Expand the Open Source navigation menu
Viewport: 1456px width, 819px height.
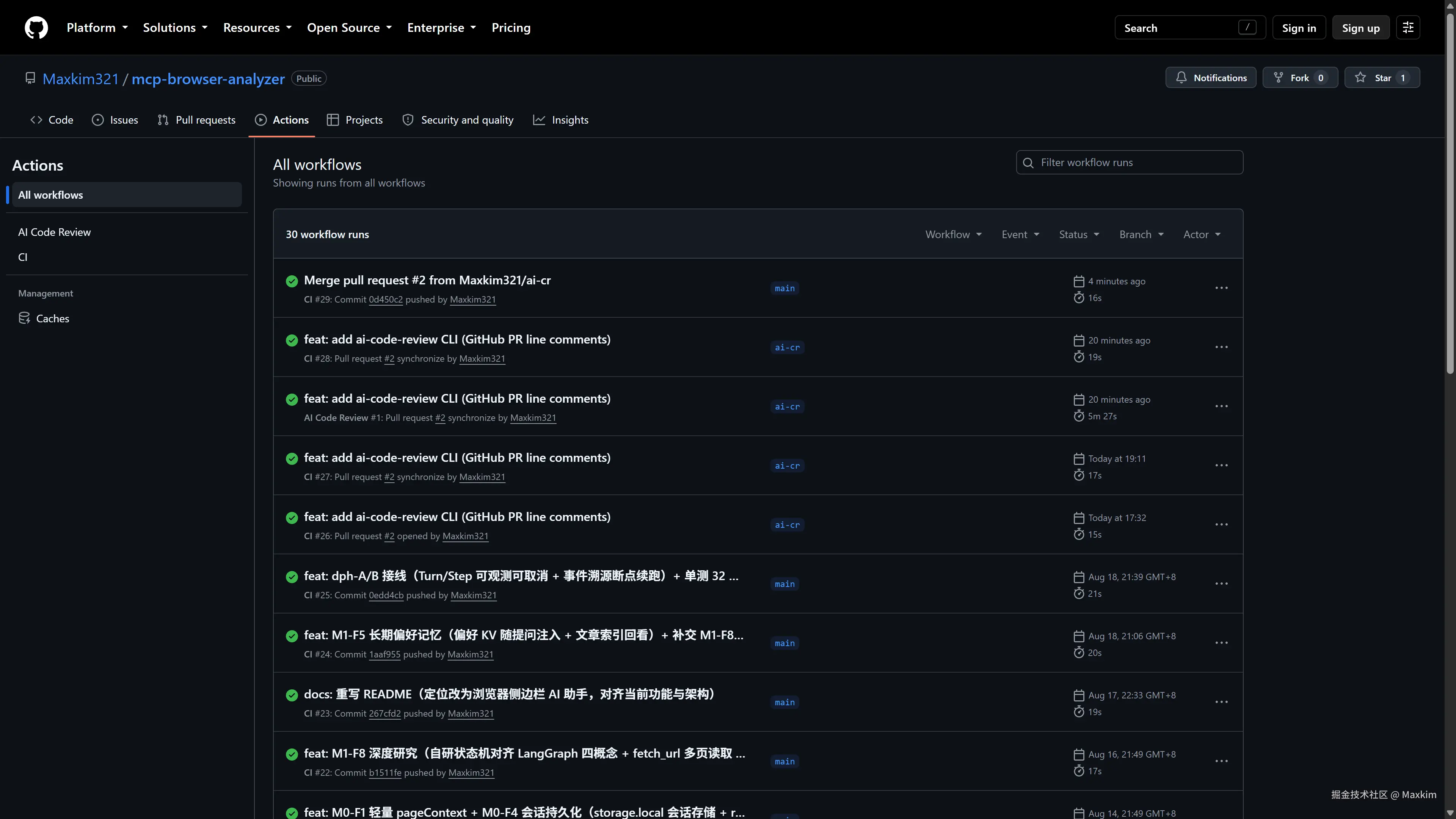point(349,28)
